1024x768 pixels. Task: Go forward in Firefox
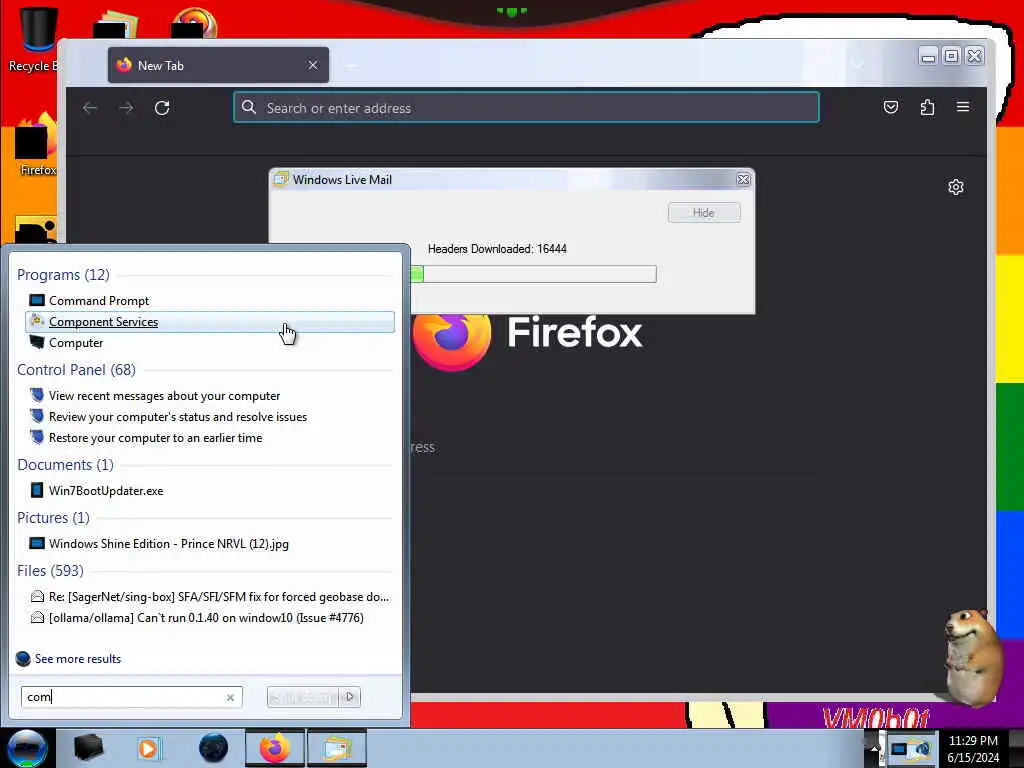(x=126, y=108)
